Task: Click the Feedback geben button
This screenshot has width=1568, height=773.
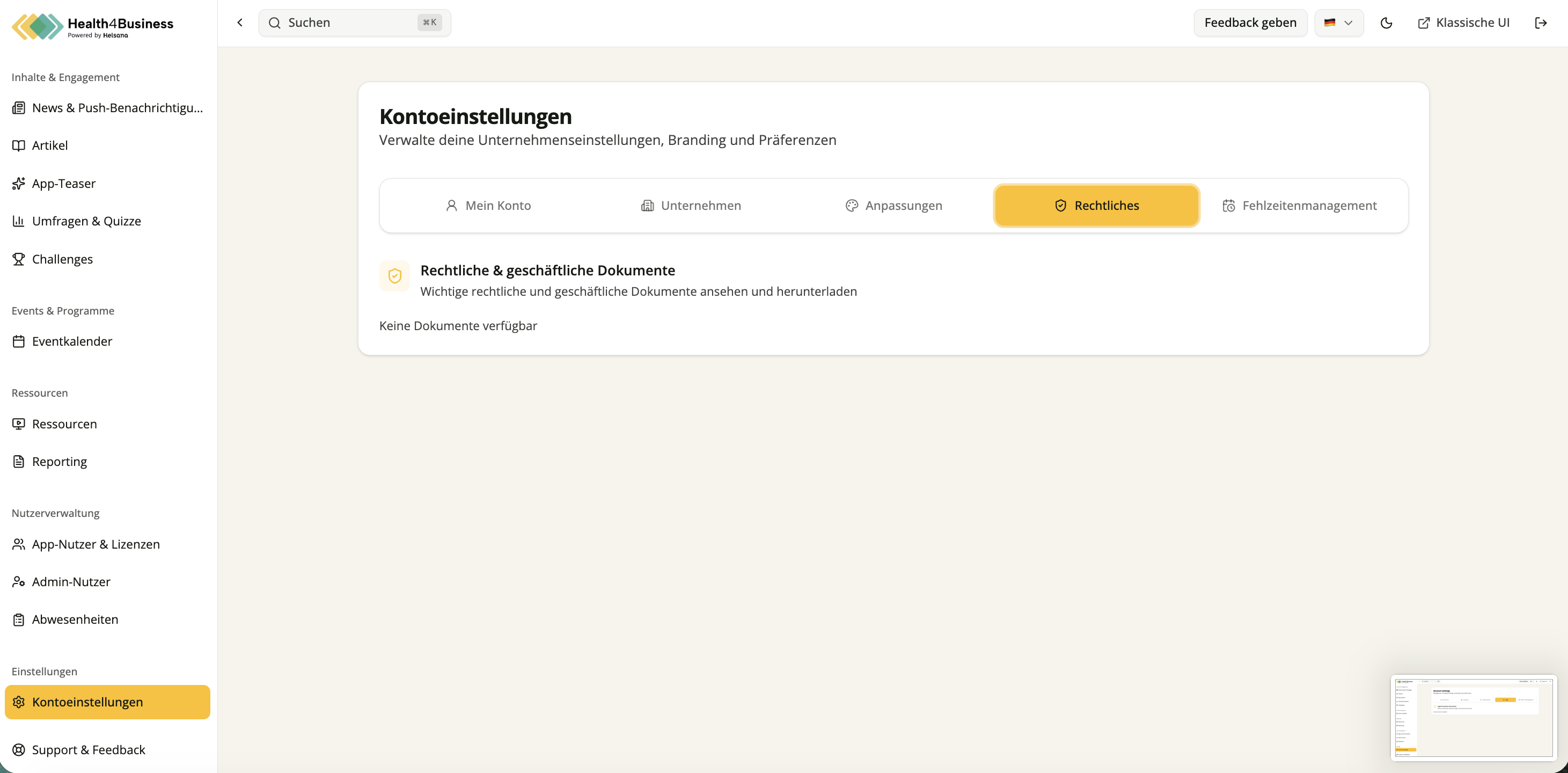Action: pos(1250,23)
